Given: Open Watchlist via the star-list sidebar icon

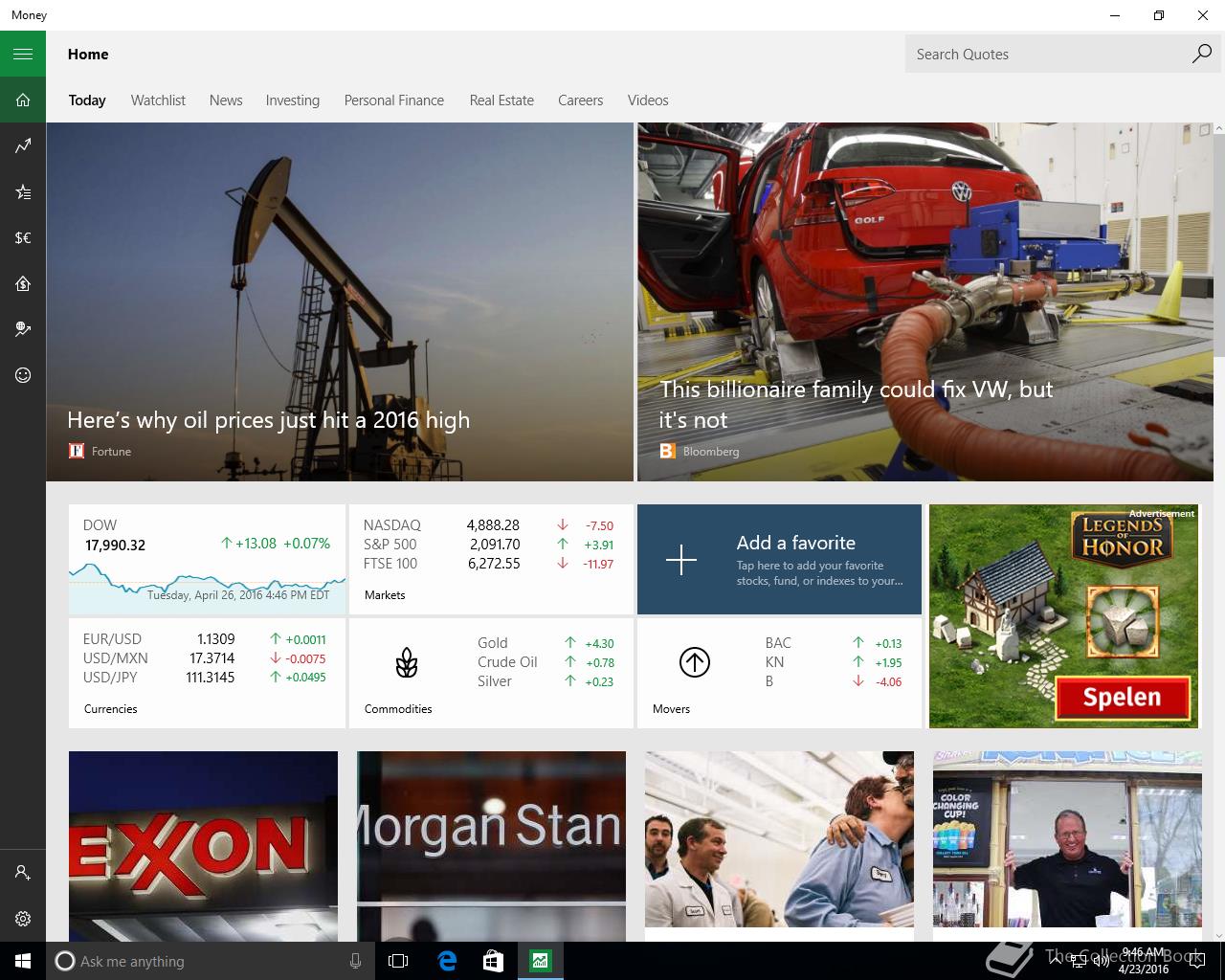Looking at the screenshot, I should click(23, 191).
